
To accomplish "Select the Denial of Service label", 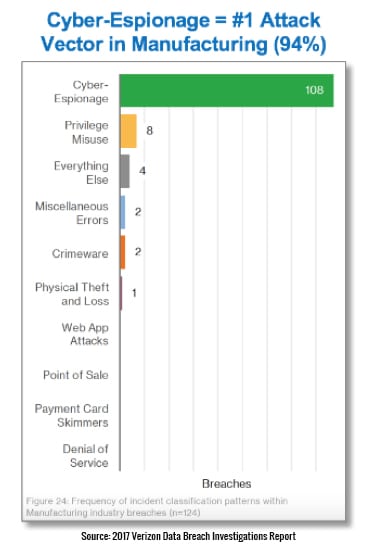I will (x=85, y=456).
